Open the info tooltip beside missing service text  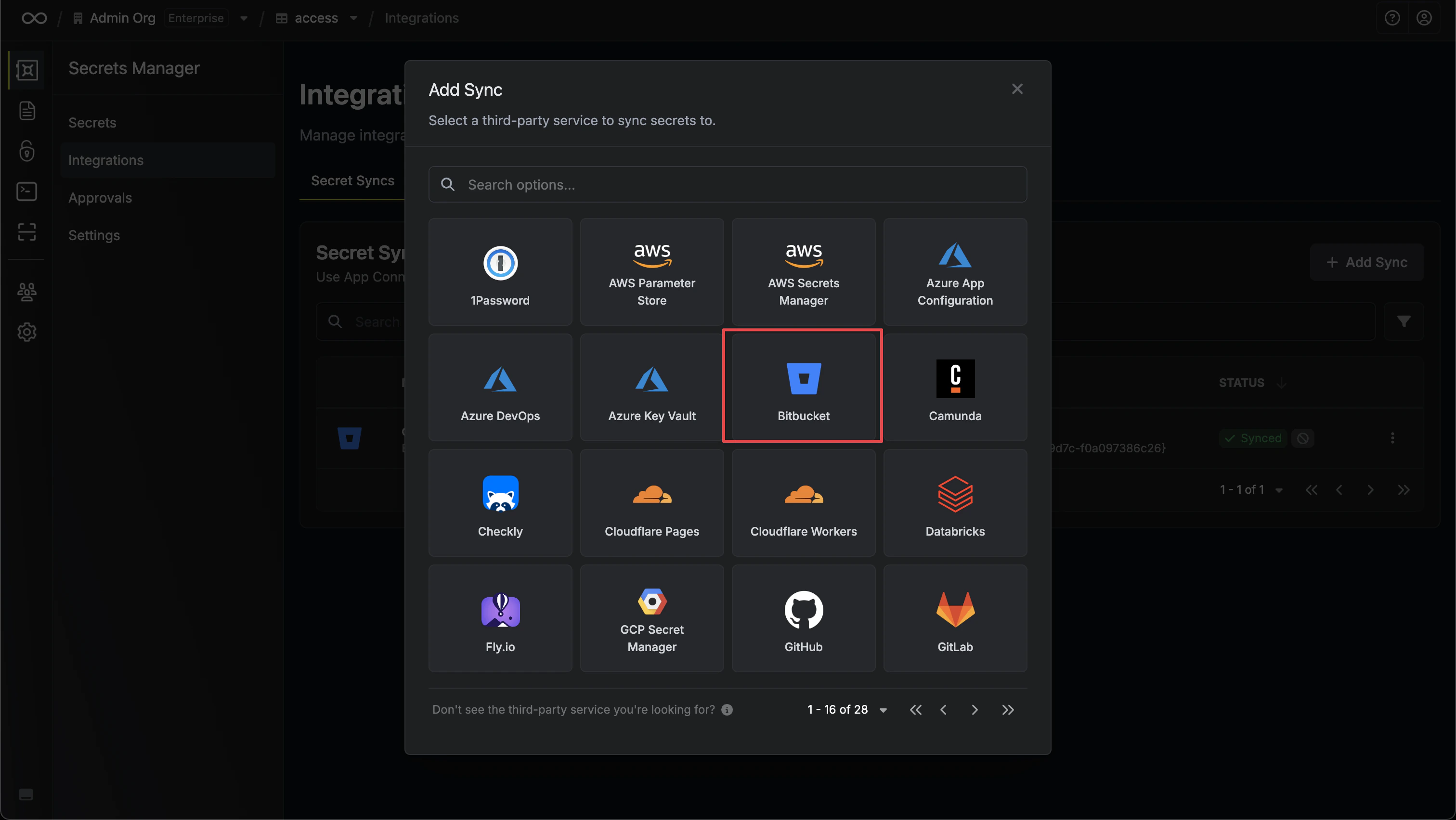coord(727,709)
